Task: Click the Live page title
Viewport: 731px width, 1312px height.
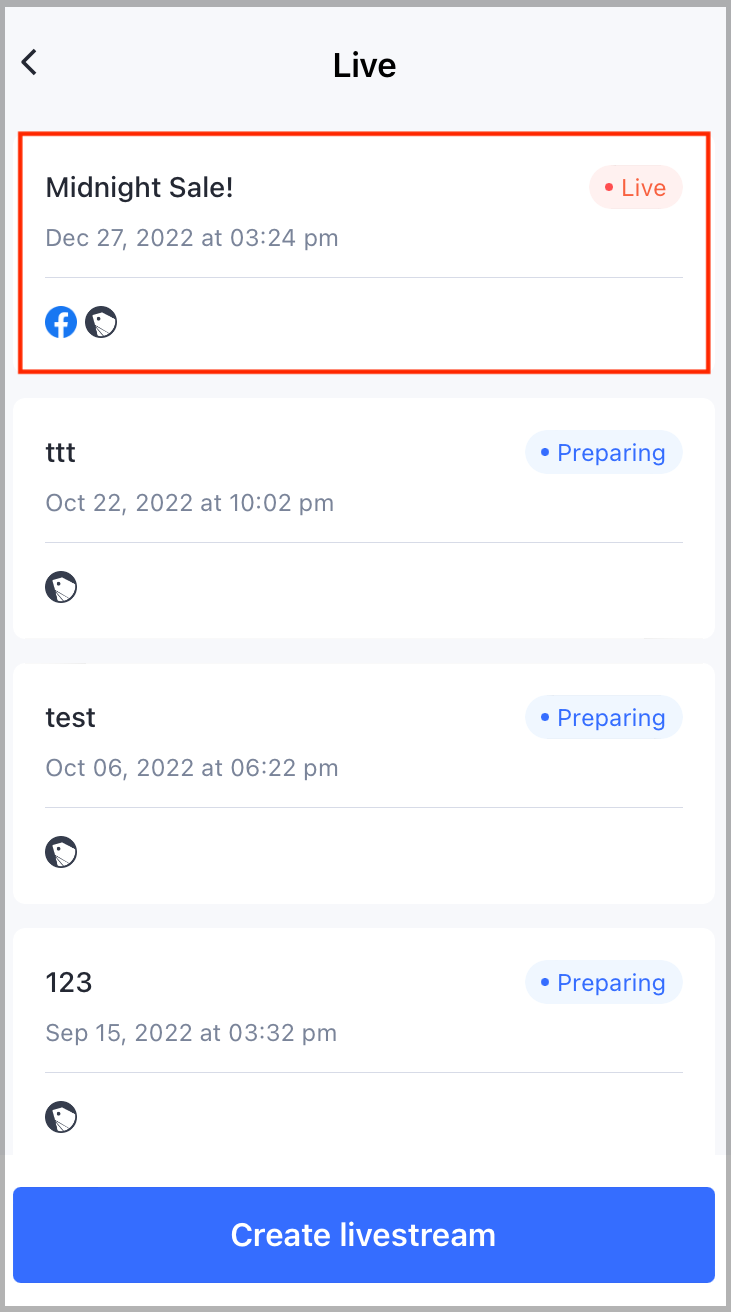Action: point(365,65)
